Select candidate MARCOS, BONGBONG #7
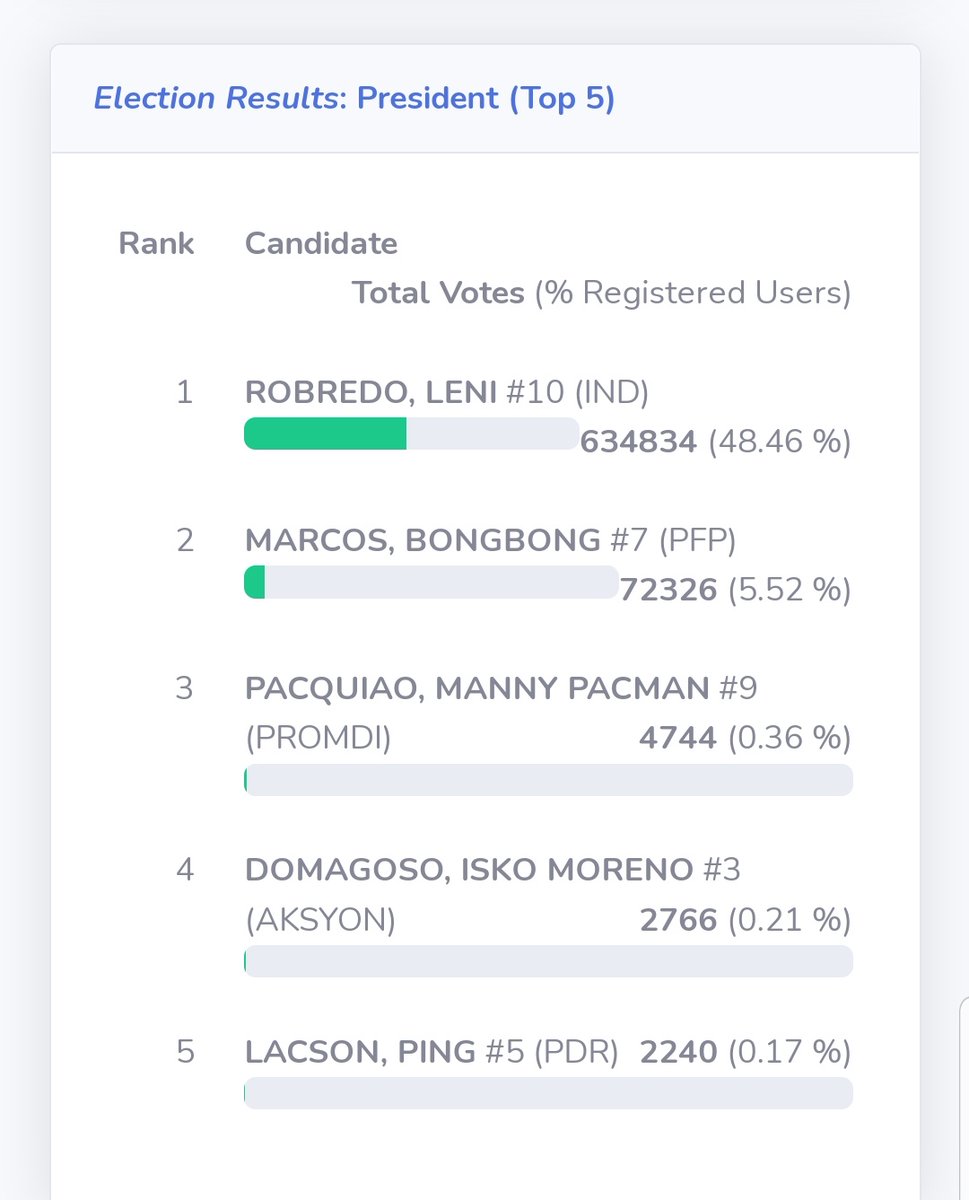 (x=490, y=541)
